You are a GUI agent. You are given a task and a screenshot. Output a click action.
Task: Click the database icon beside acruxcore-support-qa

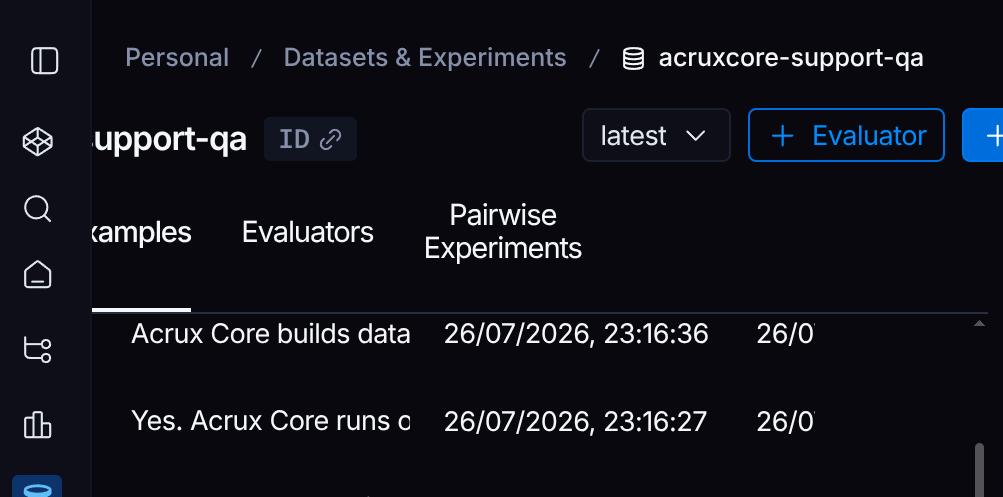[x=633, y=59]
